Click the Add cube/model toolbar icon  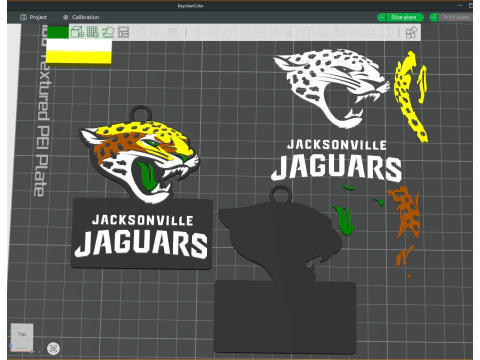pos(77,32)
